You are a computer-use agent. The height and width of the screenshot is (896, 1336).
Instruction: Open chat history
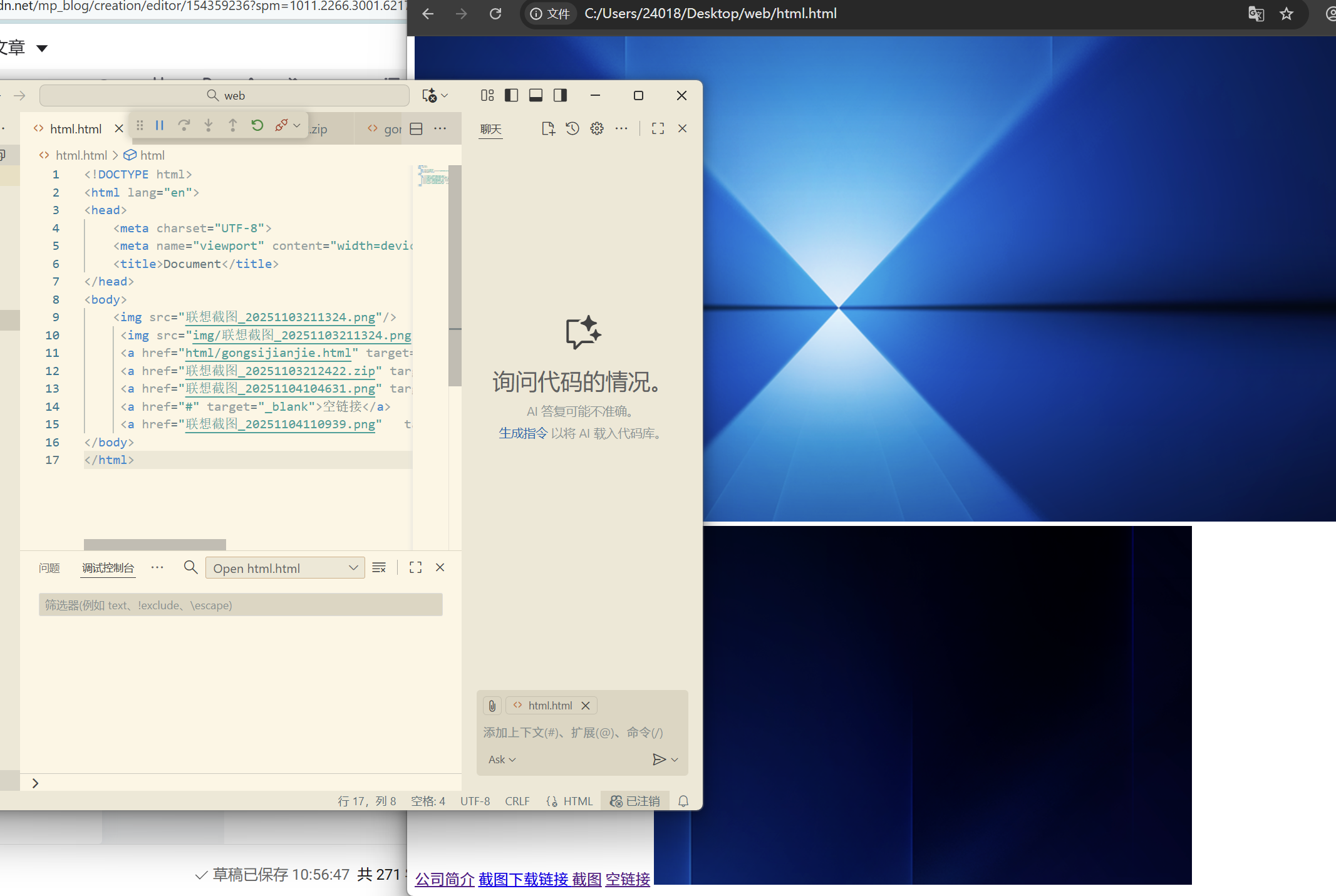click(572, 128)
